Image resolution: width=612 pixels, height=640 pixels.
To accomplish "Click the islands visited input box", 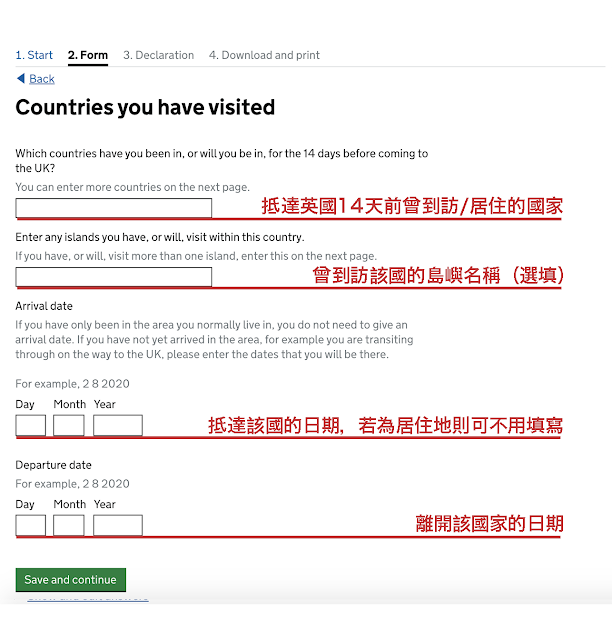I will point(114,277).
